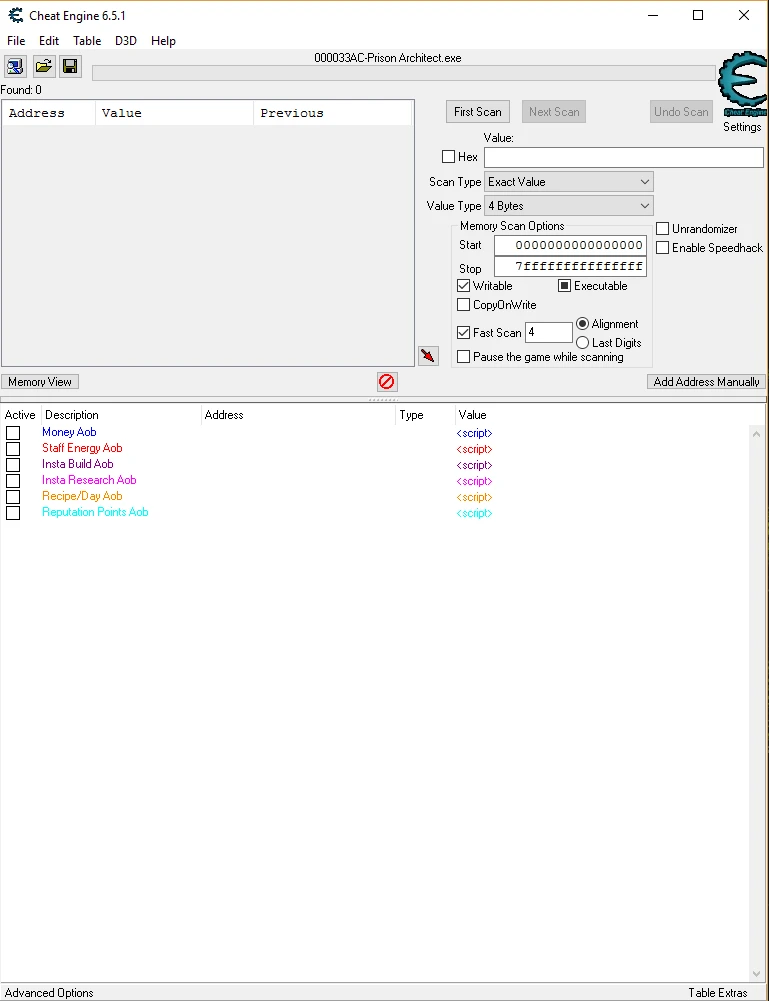Click the Active column header
This screenshot has height=1001, width=769.
point(20,415)
